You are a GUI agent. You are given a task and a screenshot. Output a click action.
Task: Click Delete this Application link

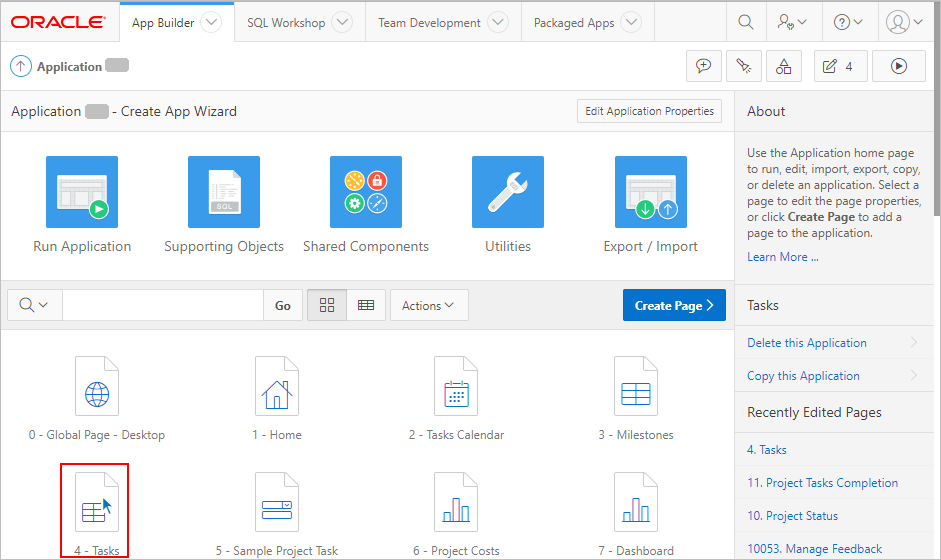pos(807,343)
